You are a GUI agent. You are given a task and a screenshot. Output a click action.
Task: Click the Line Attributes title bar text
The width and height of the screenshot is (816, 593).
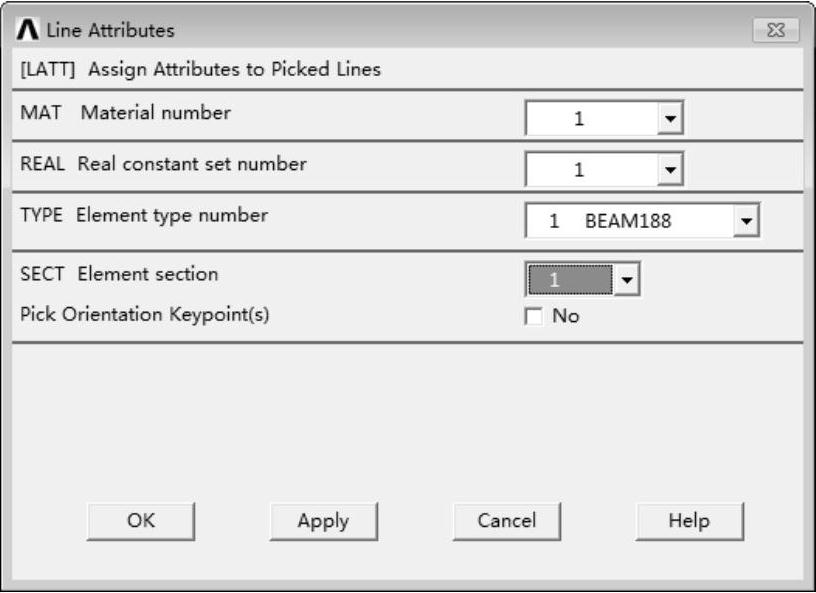pos(109,30)
